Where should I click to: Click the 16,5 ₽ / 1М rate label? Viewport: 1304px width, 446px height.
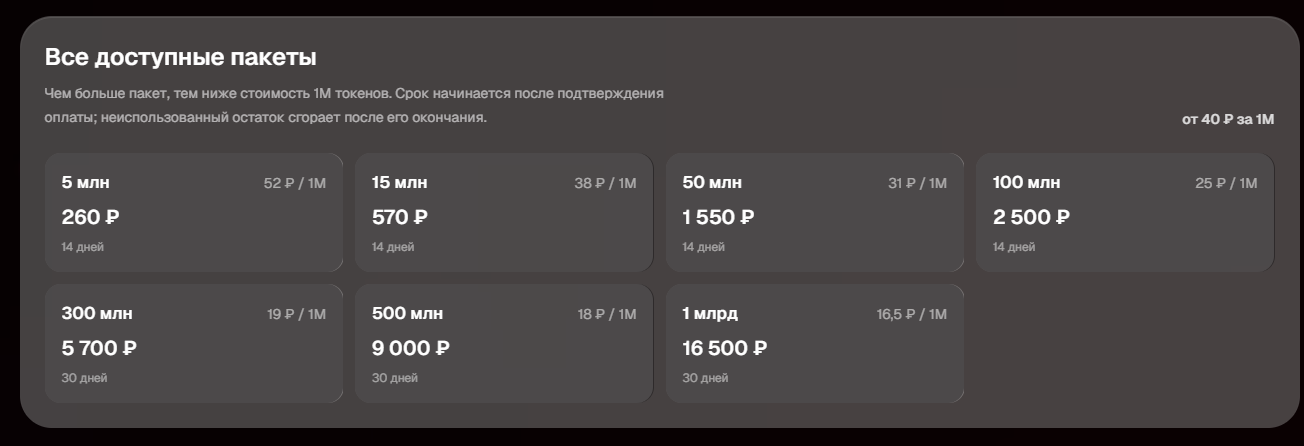912,314
